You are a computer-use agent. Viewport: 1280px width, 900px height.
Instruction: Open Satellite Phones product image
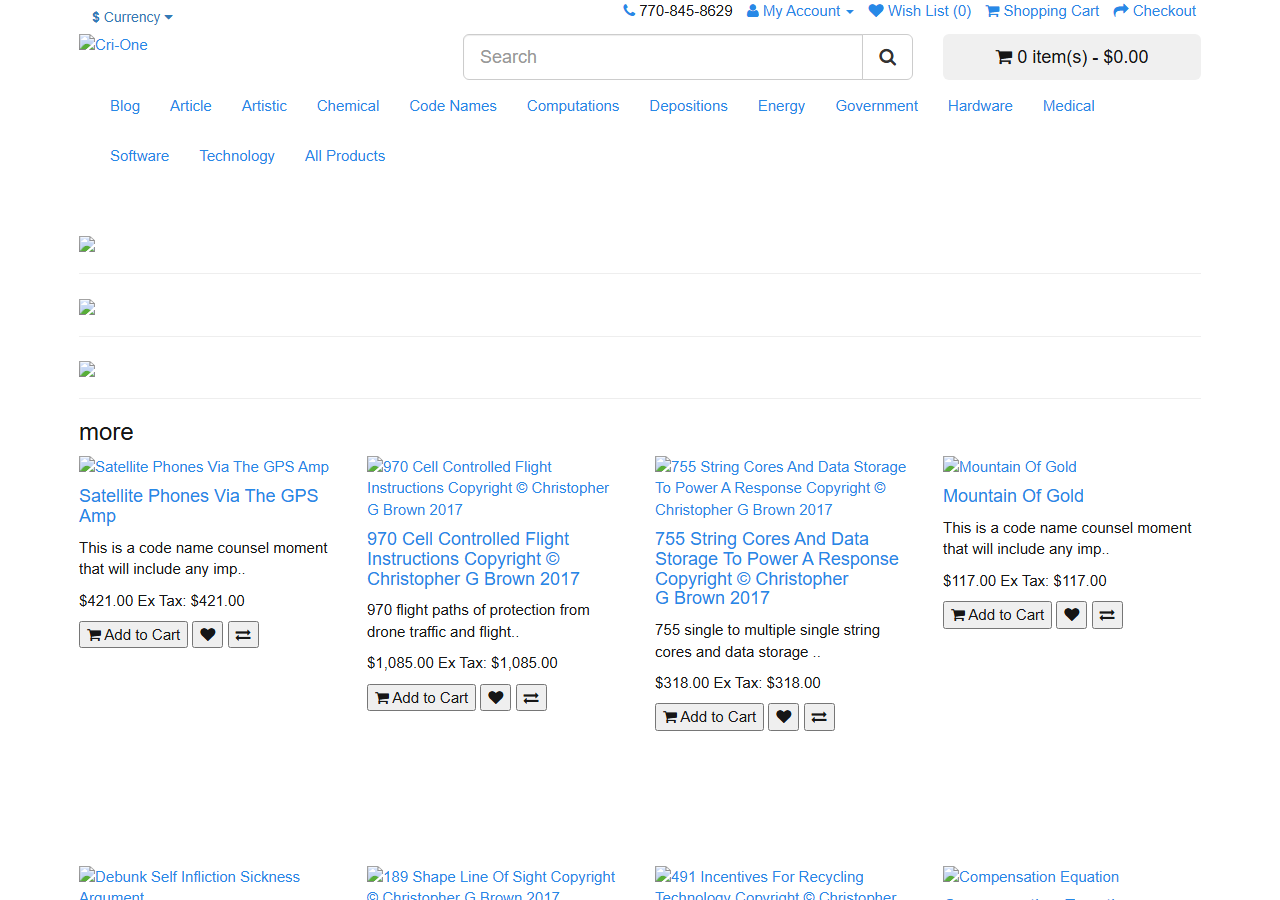pos(204,467)
